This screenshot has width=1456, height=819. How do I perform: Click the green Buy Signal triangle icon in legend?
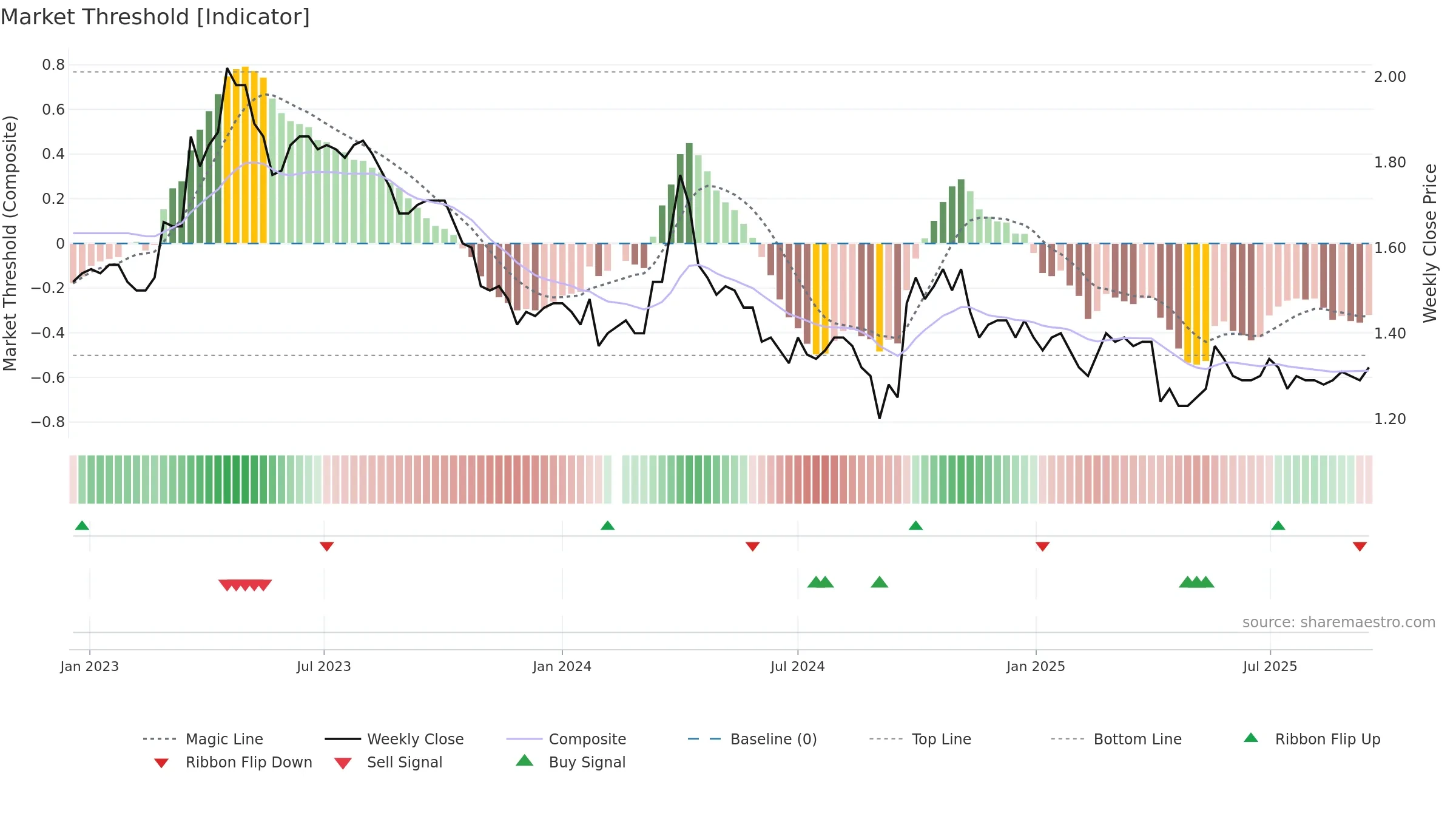[x=525, y=760]
